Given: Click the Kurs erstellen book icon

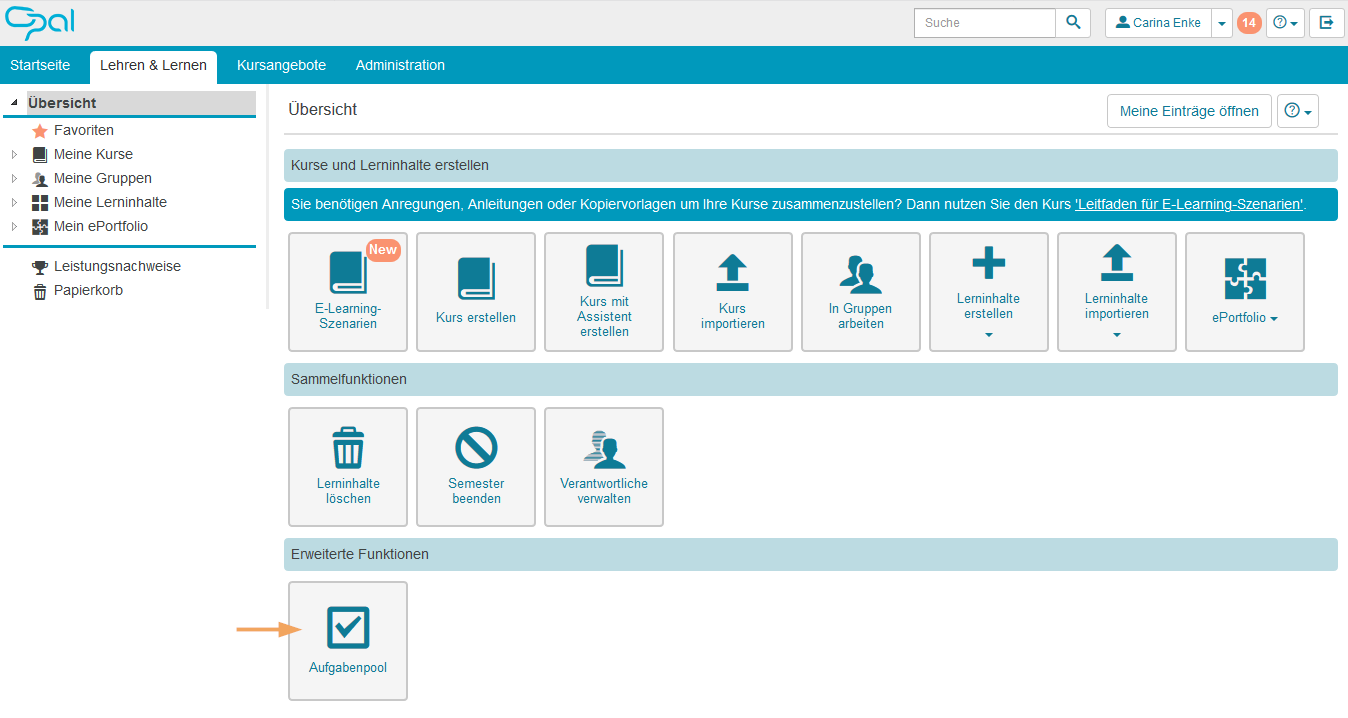Looking at the screenshot, I should click(476, 279).
